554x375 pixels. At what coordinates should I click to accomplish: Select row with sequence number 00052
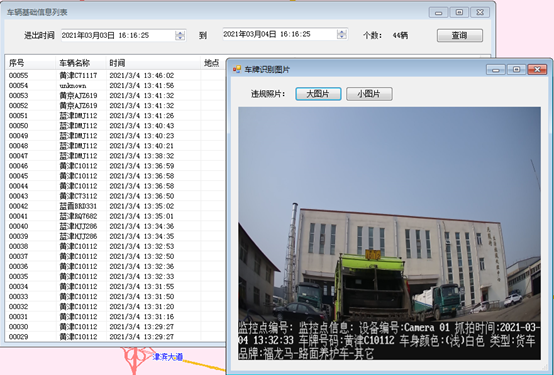coord(116,105)
